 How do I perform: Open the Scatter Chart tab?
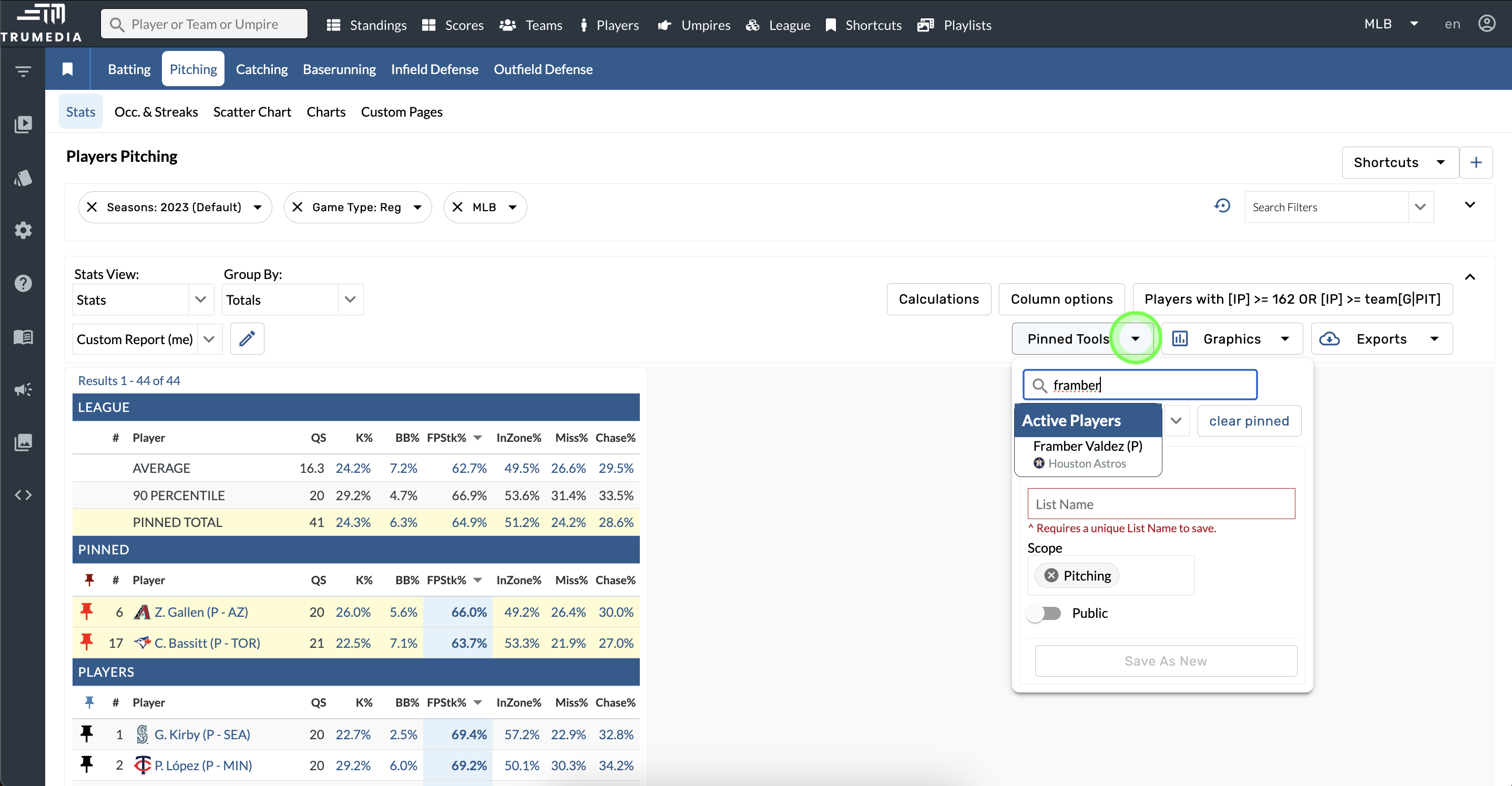point(252,112)
